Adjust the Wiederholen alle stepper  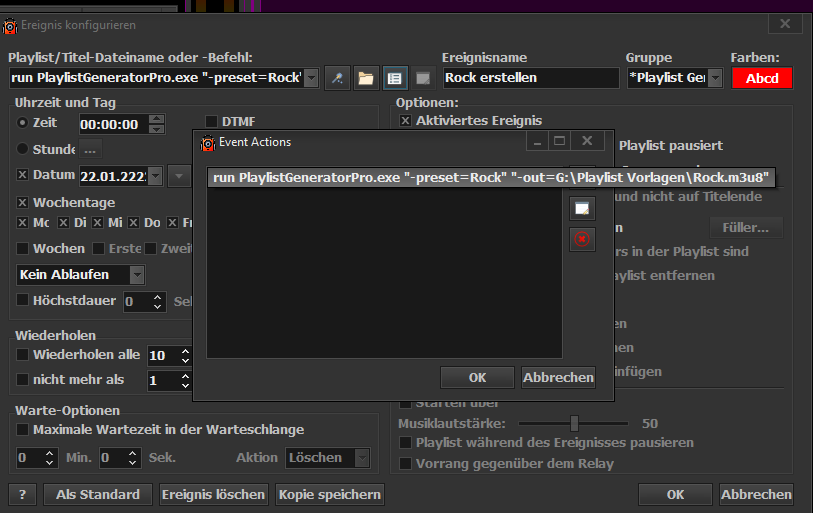pyautogui.click(x=185, y=355)
